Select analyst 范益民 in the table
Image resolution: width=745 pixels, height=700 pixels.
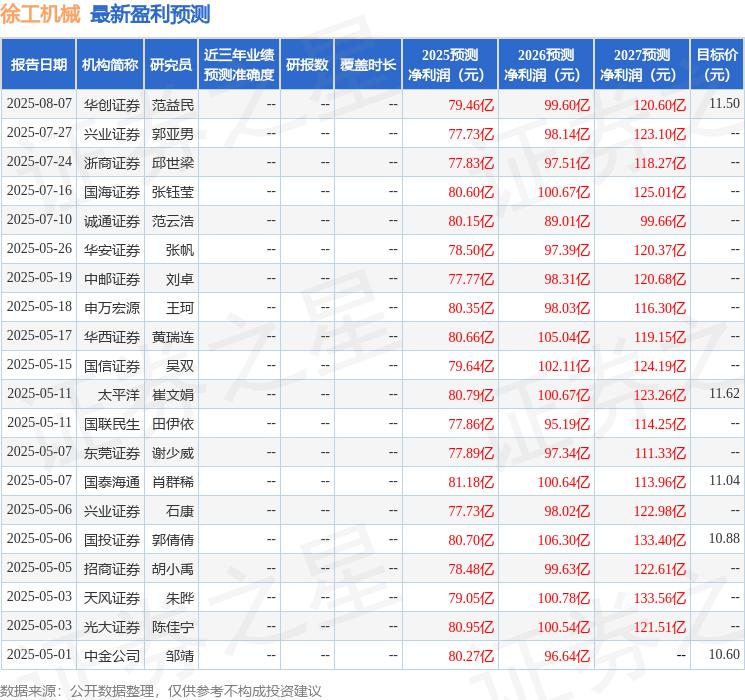(172, 104)
